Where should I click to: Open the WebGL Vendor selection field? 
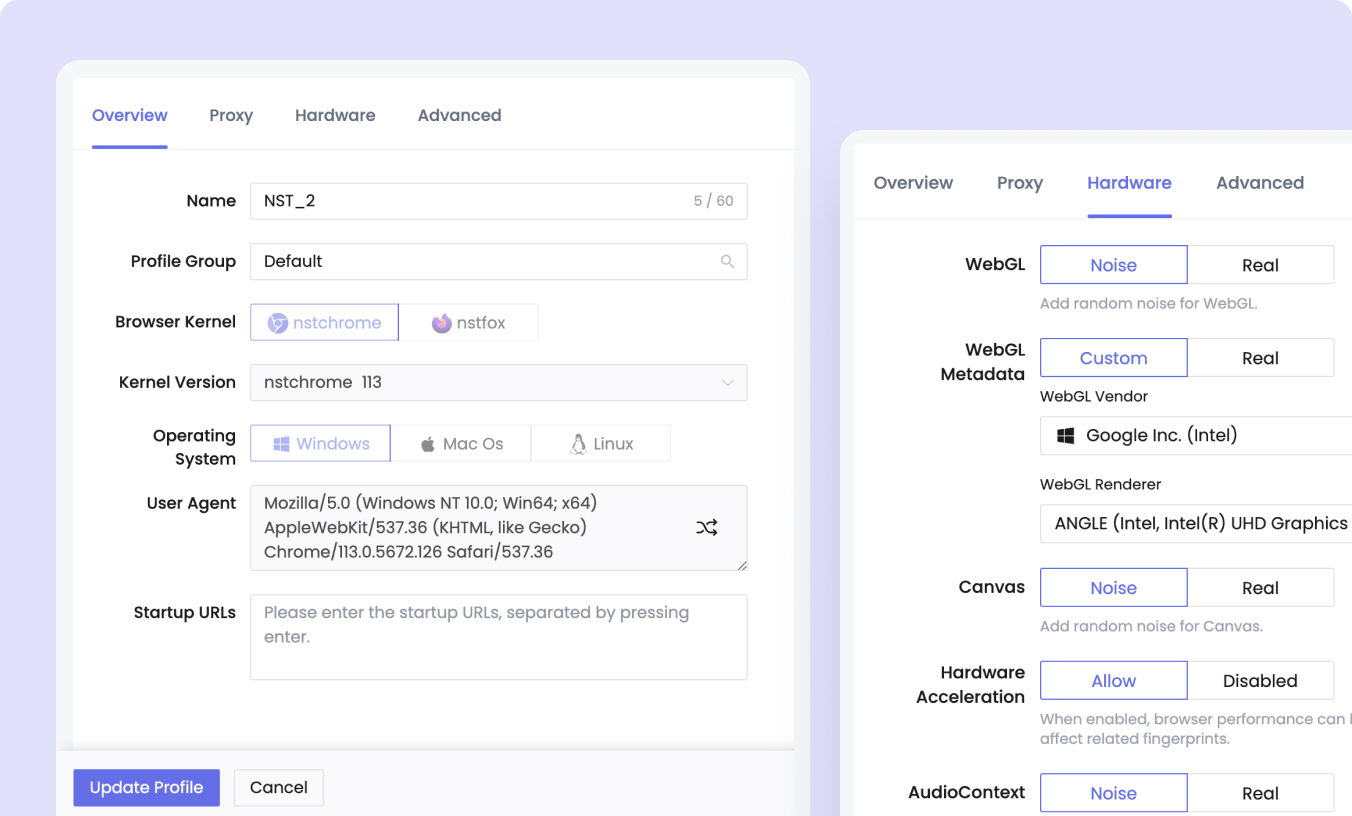click(1200, 435)
